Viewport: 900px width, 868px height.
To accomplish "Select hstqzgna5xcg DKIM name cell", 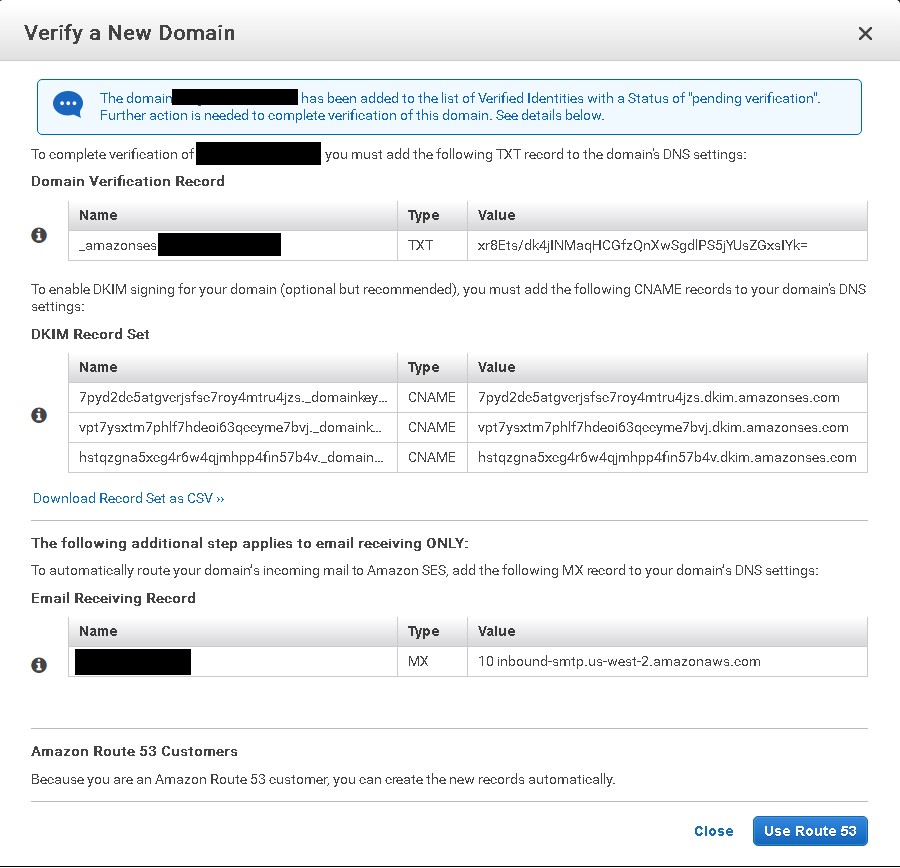I will point(232,458).
